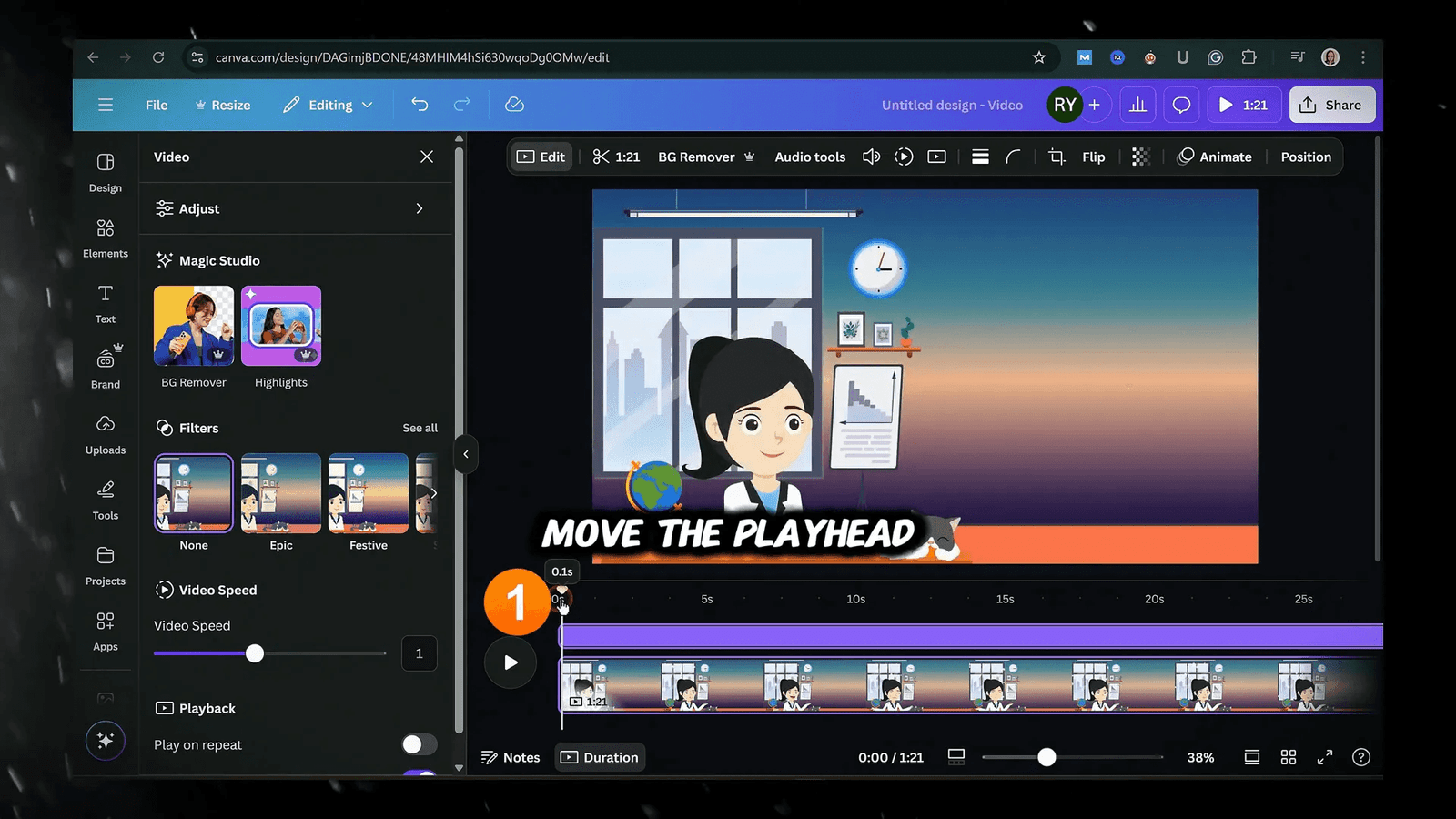Image resolution: width=1456 pixels, height=819 pixels.
Task: Select the BG Remover tool in the toolbar
Action: coord(698,157)
